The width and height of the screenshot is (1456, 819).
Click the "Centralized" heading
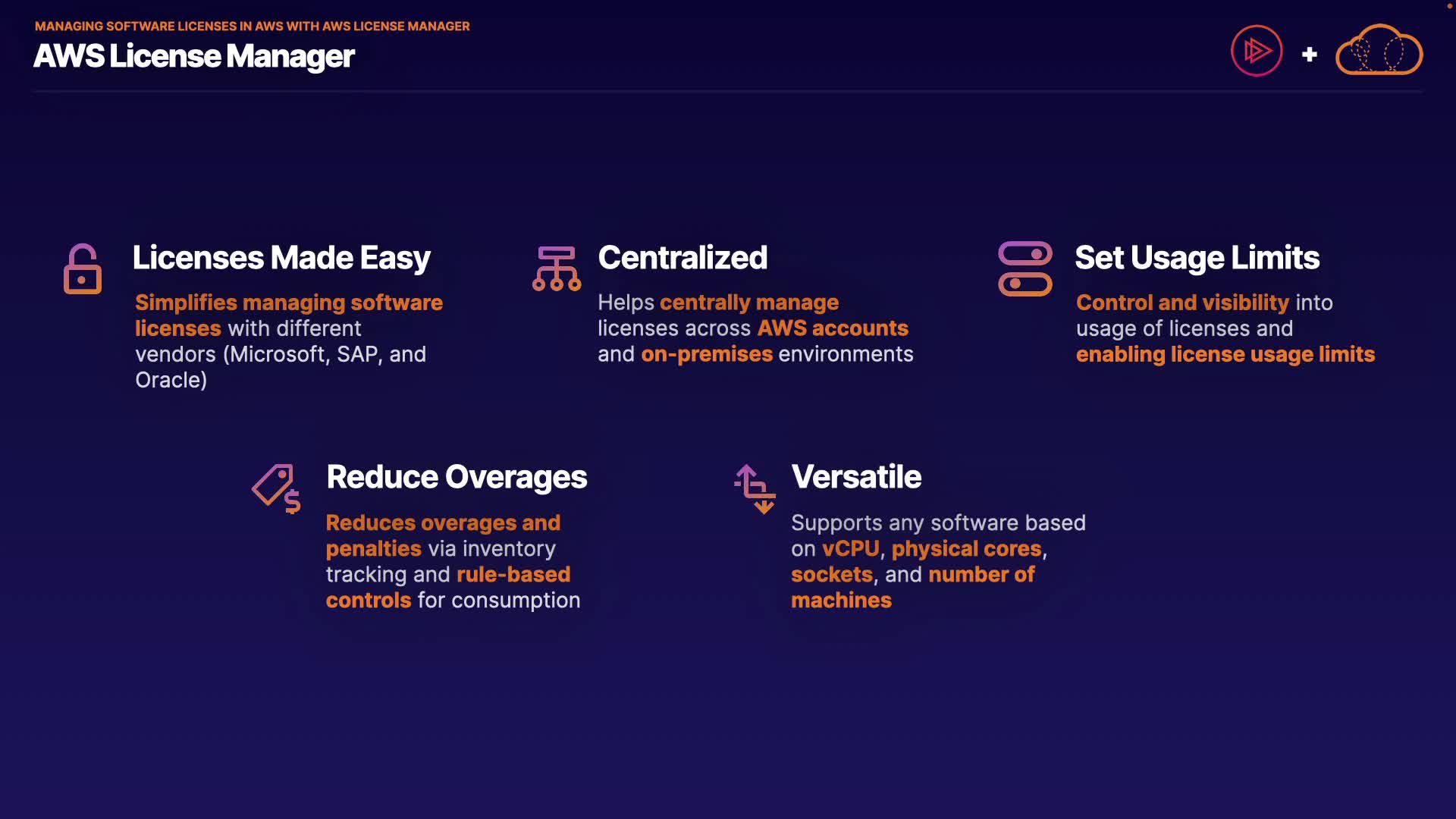click(x=682, y=258)
